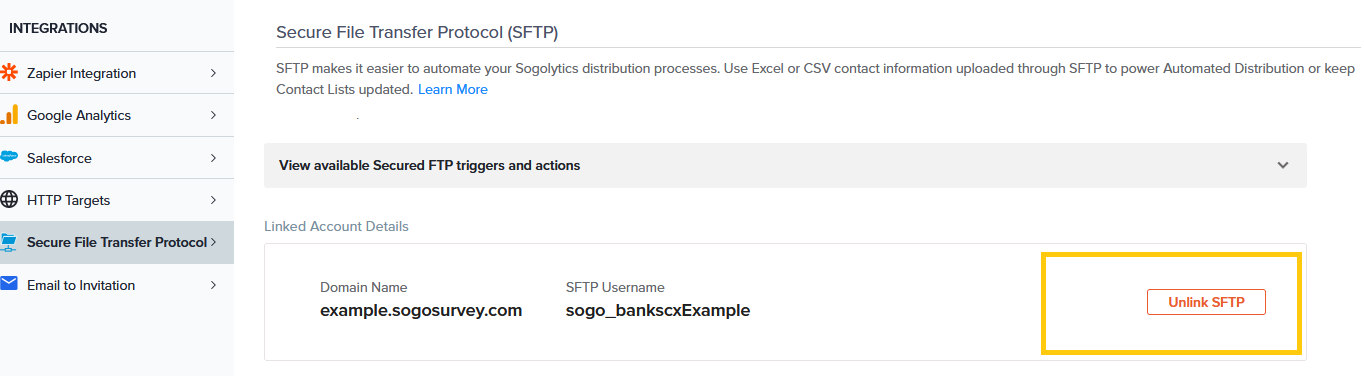Screen dimensions: 1364x376
Task: Click the Google Analytics bar chart icon
Action: 9,115
